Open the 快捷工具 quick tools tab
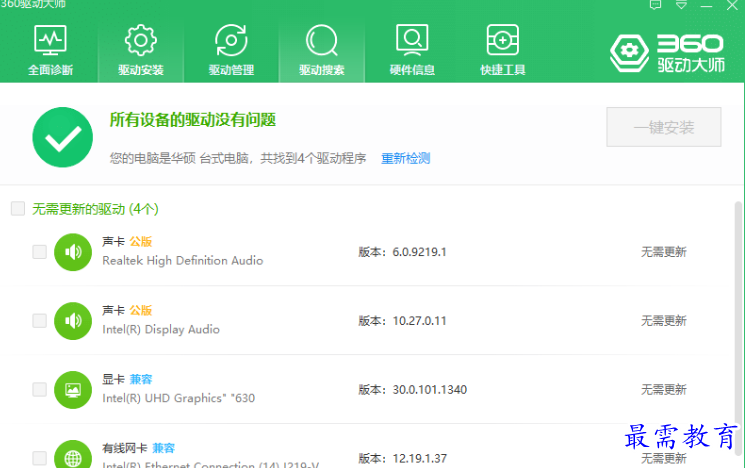The height and width of the screenshot is (468, 746). pos(502,50)
